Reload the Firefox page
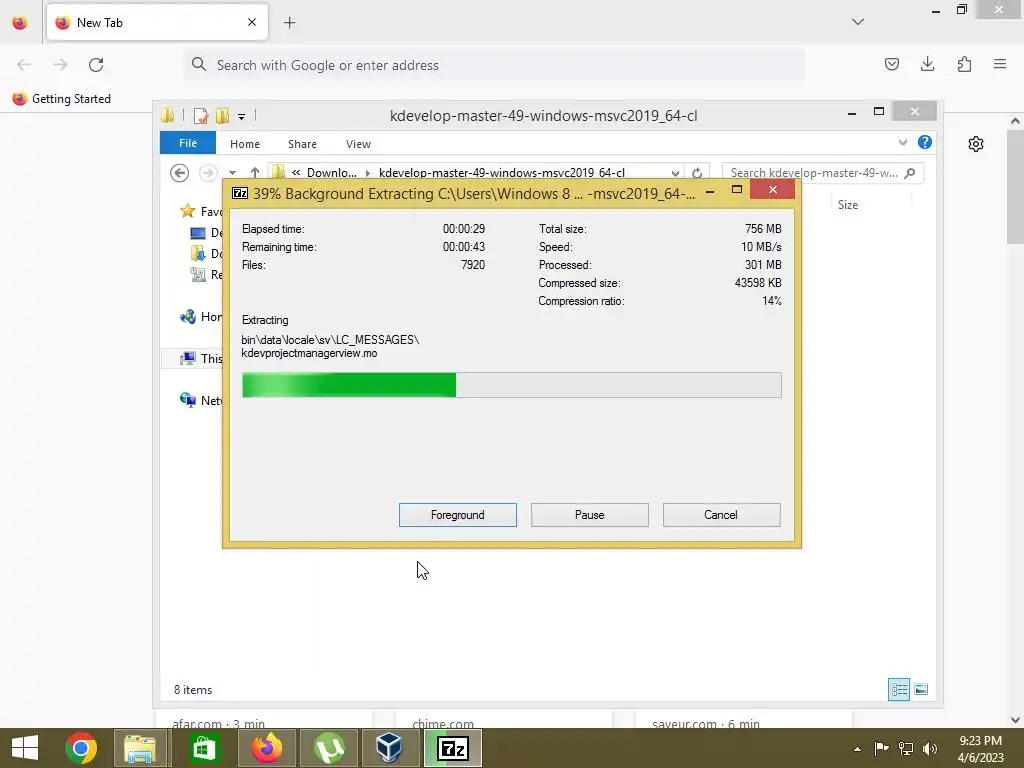1024x768 pixels. point(96,65)
